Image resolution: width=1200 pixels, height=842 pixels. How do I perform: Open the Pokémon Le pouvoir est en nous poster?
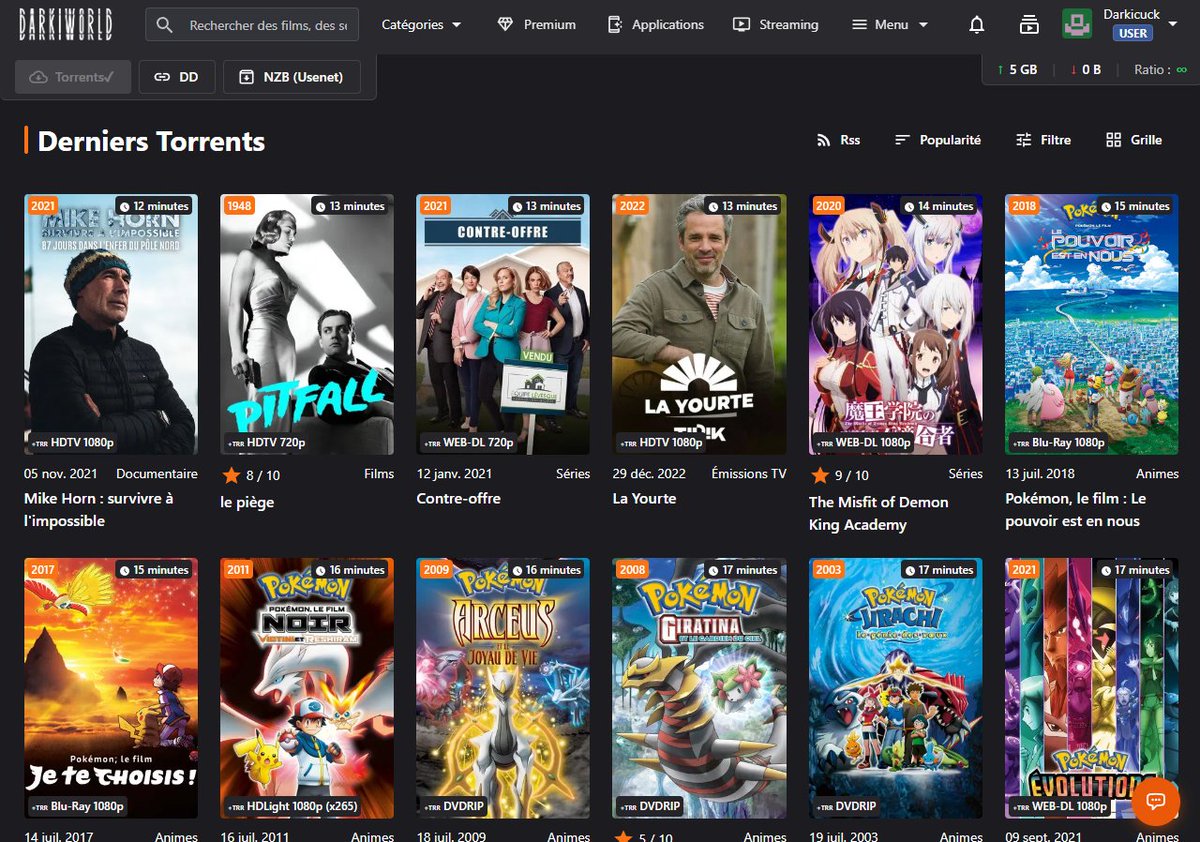[x=1091, y=325]
